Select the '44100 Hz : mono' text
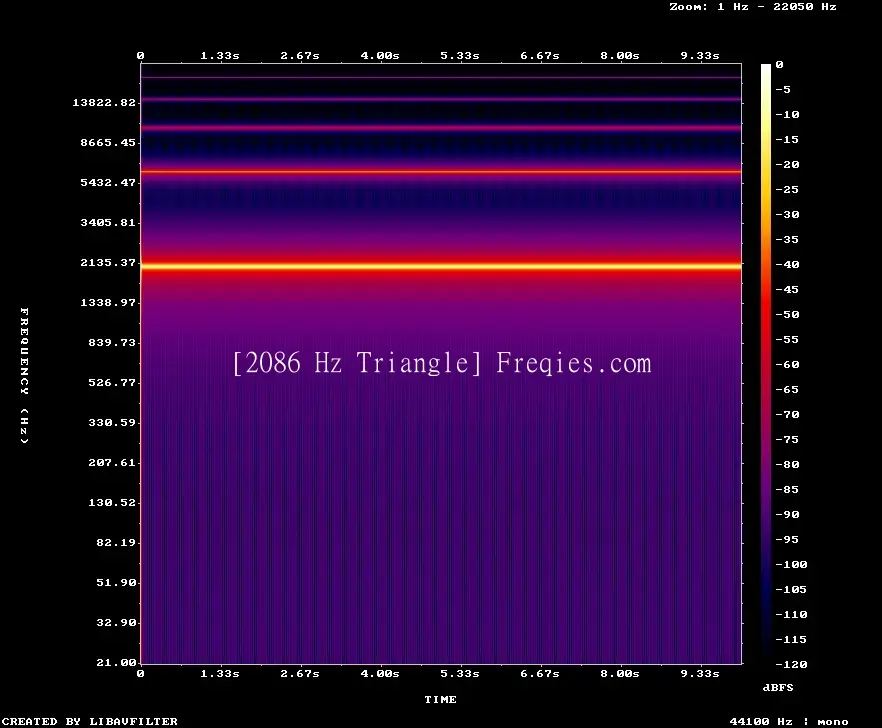The width and height of the screenshot is (882, 728). [789, 721]
